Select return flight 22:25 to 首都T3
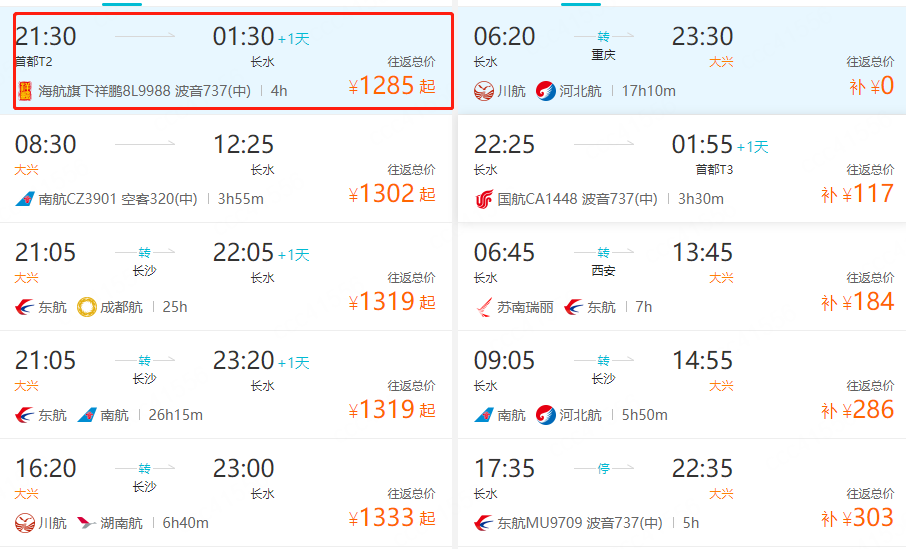The image size is (906, 549). pyautogui.click(x=682, y=169)
